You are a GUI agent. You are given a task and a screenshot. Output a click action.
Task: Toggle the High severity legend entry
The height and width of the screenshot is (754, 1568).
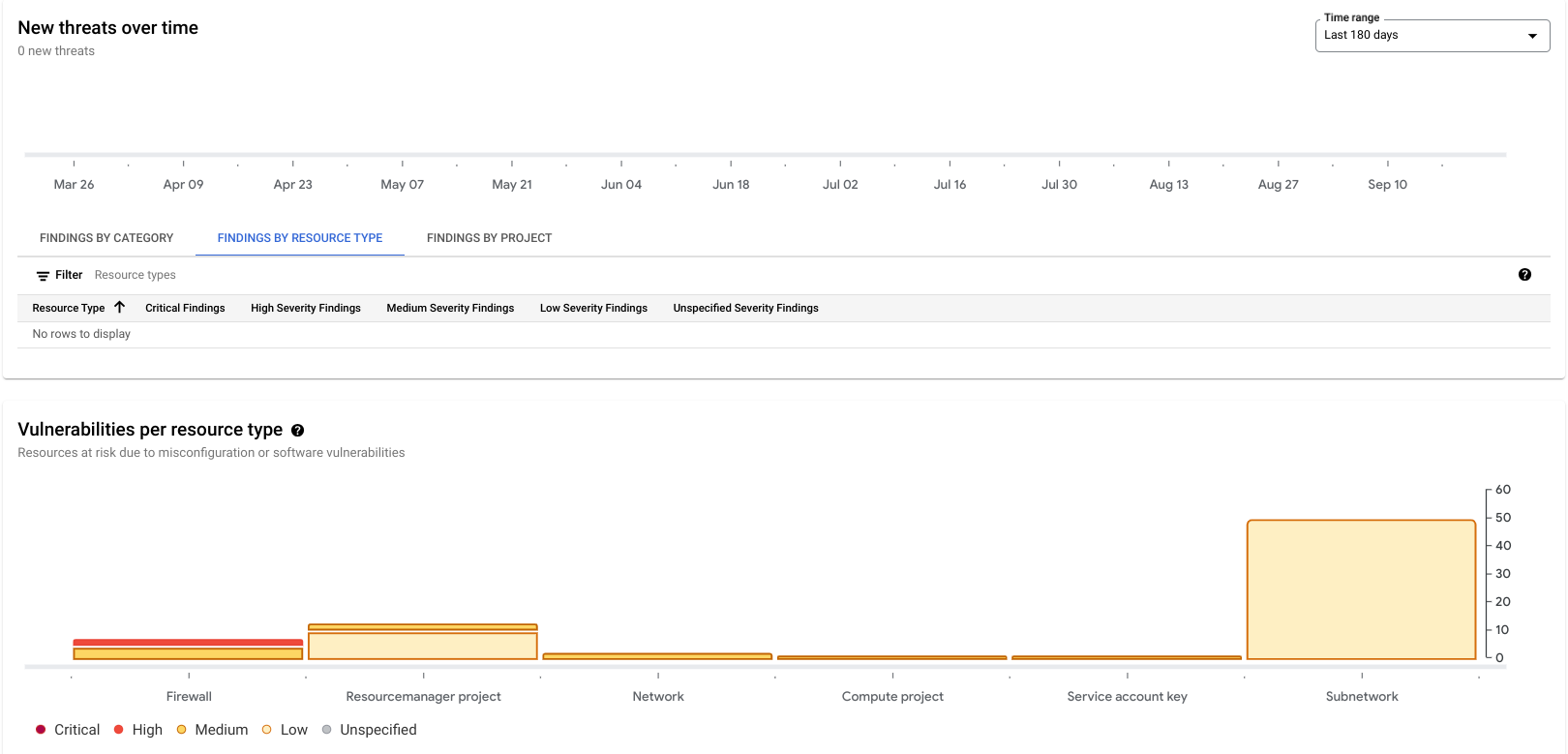(x=137, y=730)
